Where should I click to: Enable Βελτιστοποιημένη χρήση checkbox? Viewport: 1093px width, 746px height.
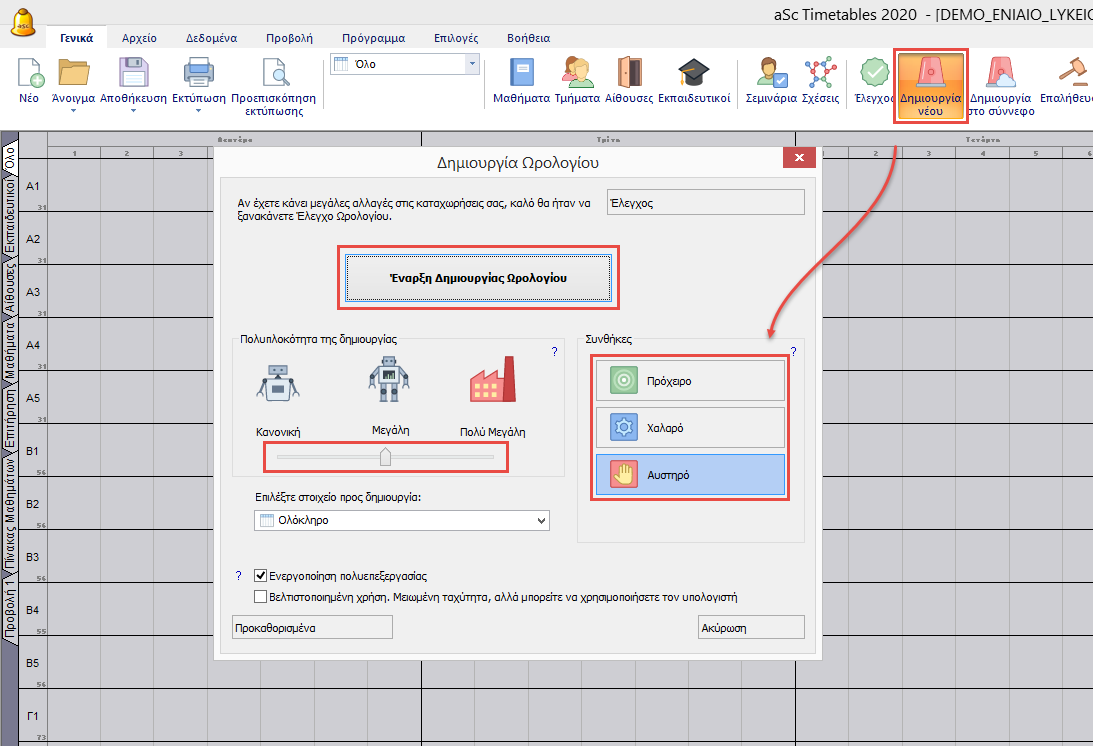pyautogui.click(x=260, y=597)
